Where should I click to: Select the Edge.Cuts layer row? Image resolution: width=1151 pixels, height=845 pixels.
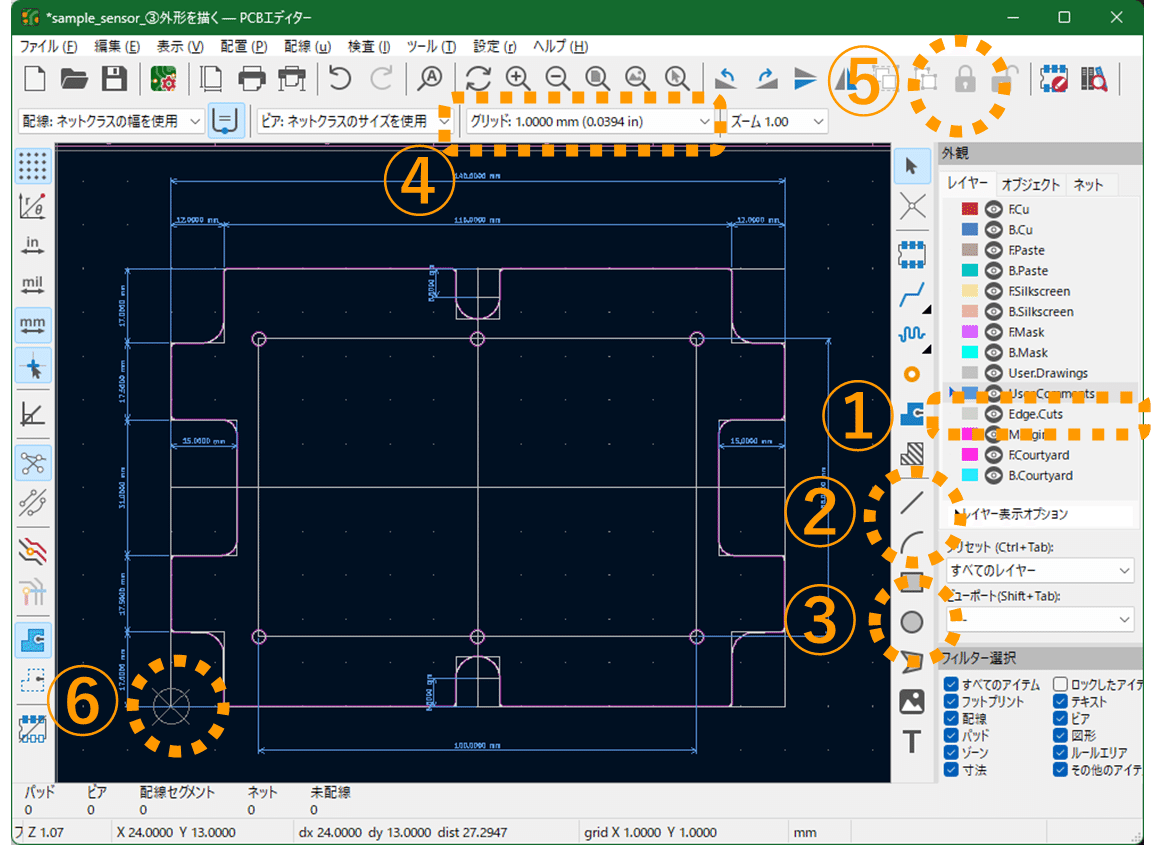(x=1041, y=414)
